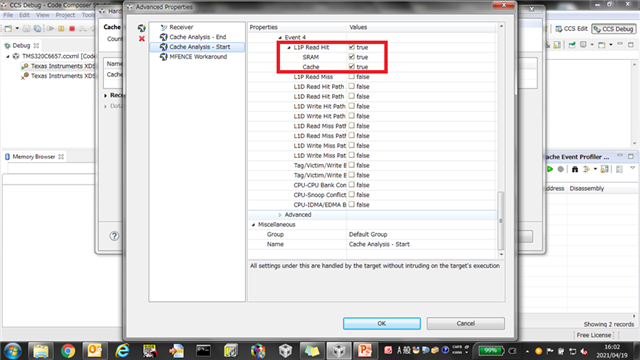The width and height of the screenshot is (640, 360).
Task: Open Chrome from the taskbar
Action: click(68, 351)
